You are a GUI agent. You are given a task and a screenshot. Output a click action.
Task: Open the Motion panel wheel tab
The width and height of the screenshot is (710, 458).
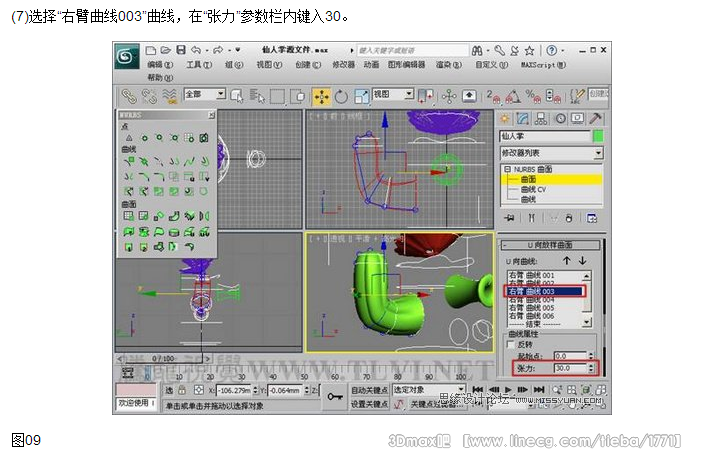click(561, 119)
